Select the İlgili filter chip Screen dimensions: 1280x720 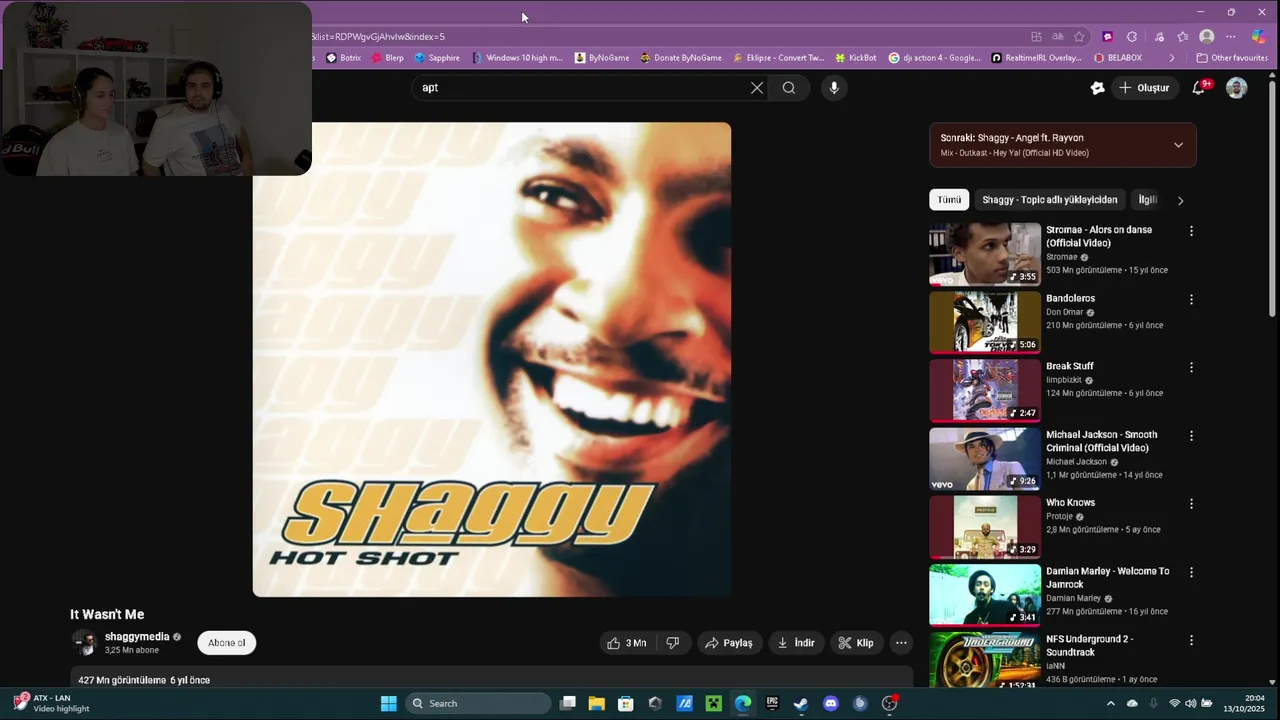1148,200
